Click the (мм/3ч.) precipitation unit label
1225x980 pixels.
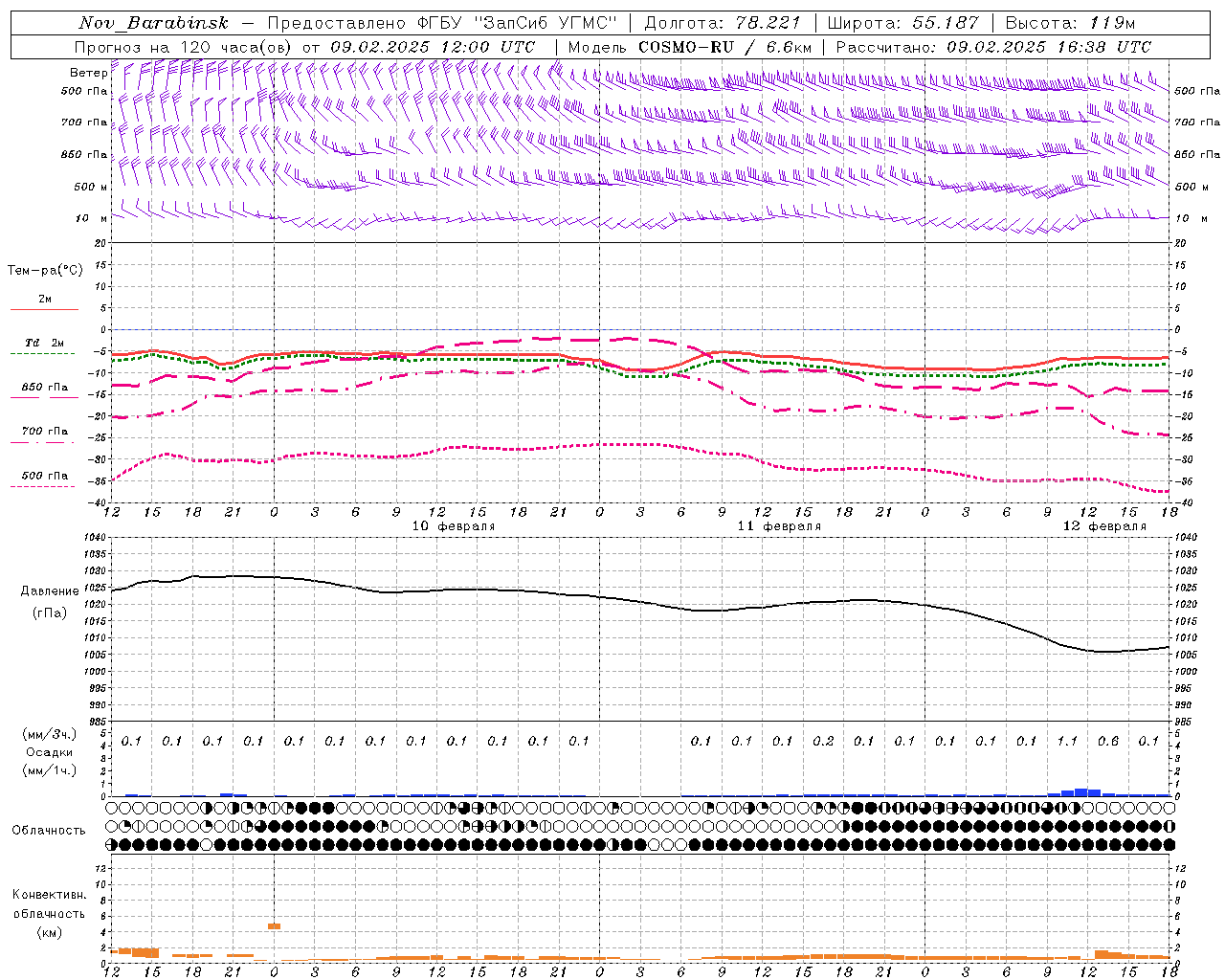click(x=50, y=734)
